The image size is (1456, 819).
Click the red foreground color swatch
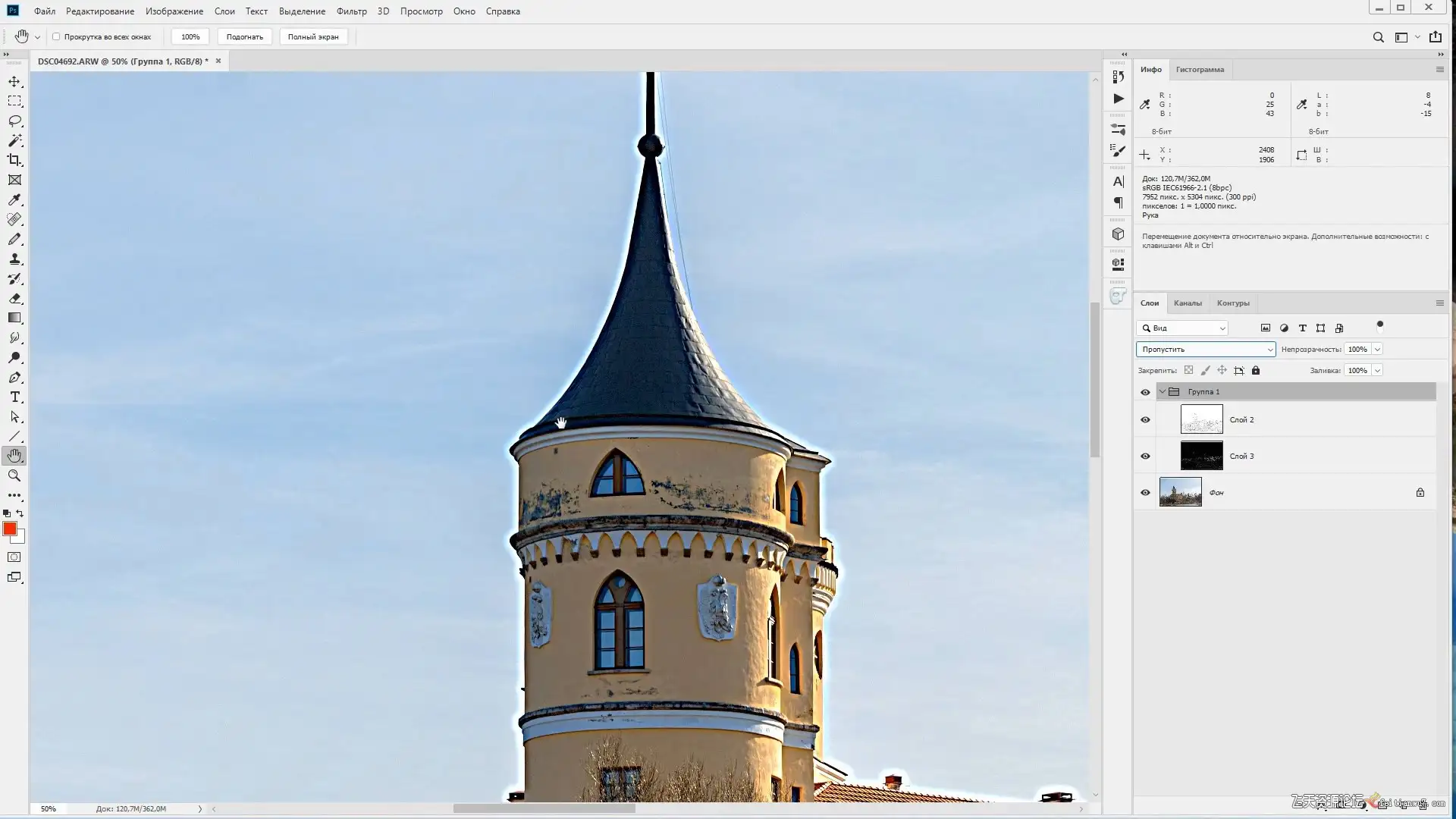10,529
